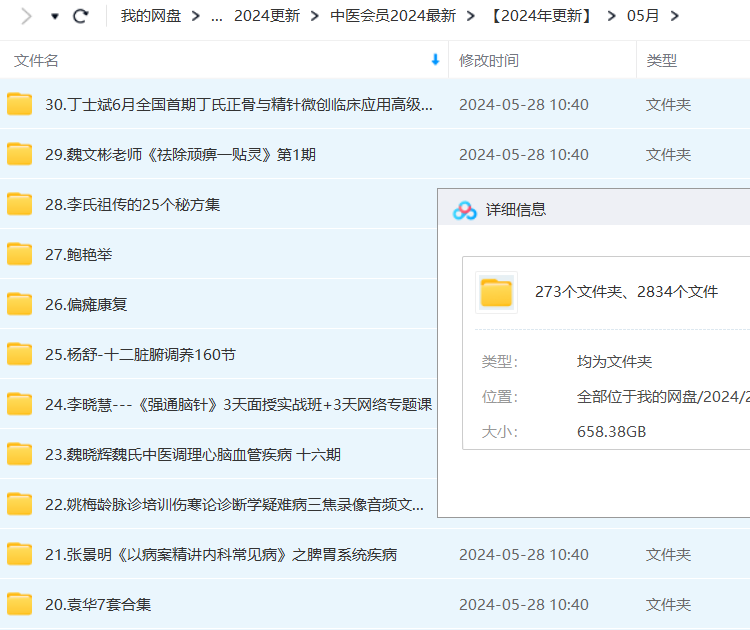The height and width of the screenshot is (630, 750).
Task: Click Baidu Netdisk logo in 详细信息 dialog
Action: click(464, 210)
